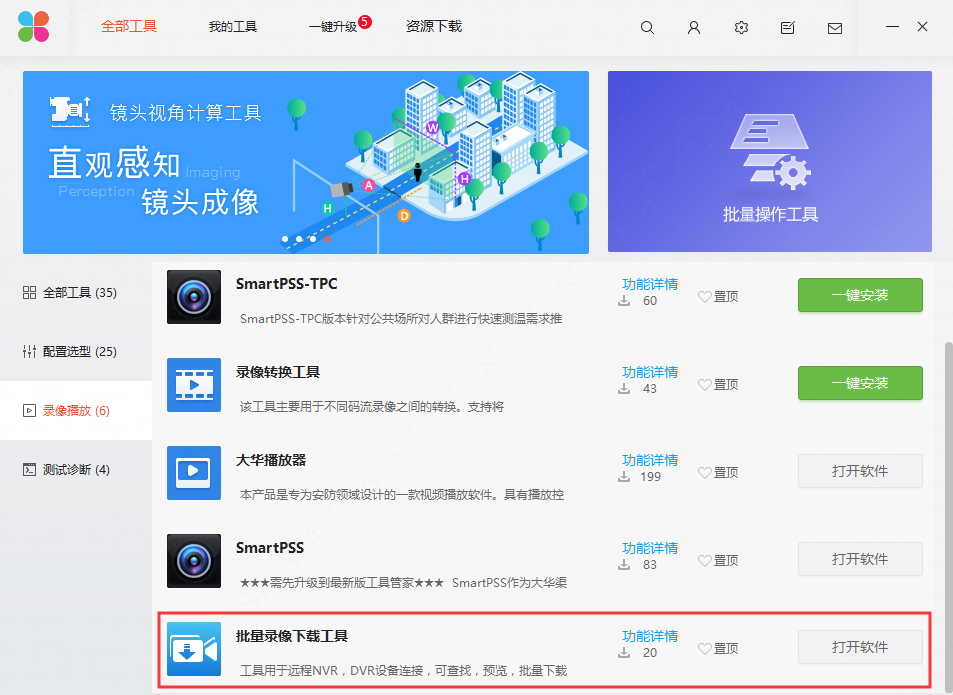Open the user account icon
Screen dimensions: 953x695
tap(693, 27)
